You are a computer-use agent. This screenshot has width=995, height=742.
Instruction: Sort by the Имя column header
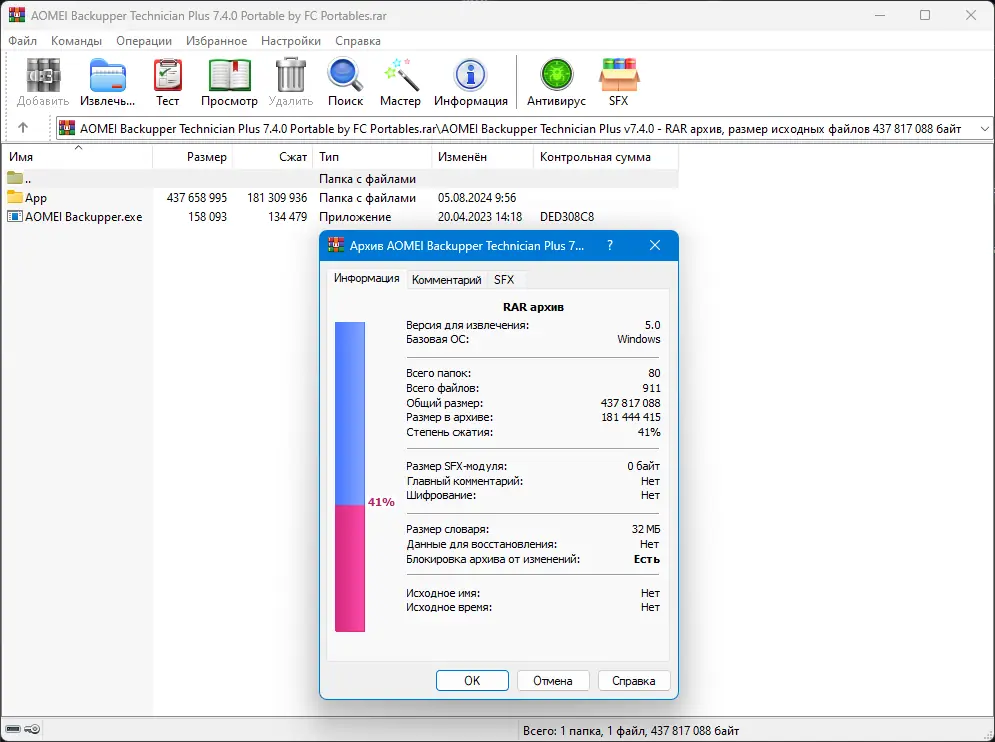point(77,157)
